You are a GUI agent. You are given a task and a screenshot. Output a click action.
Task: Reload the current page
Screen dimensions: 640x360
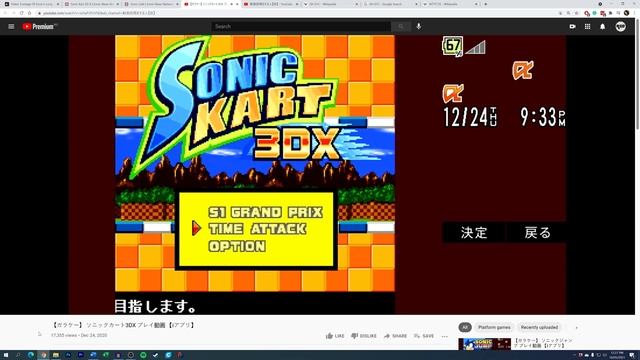21,13
